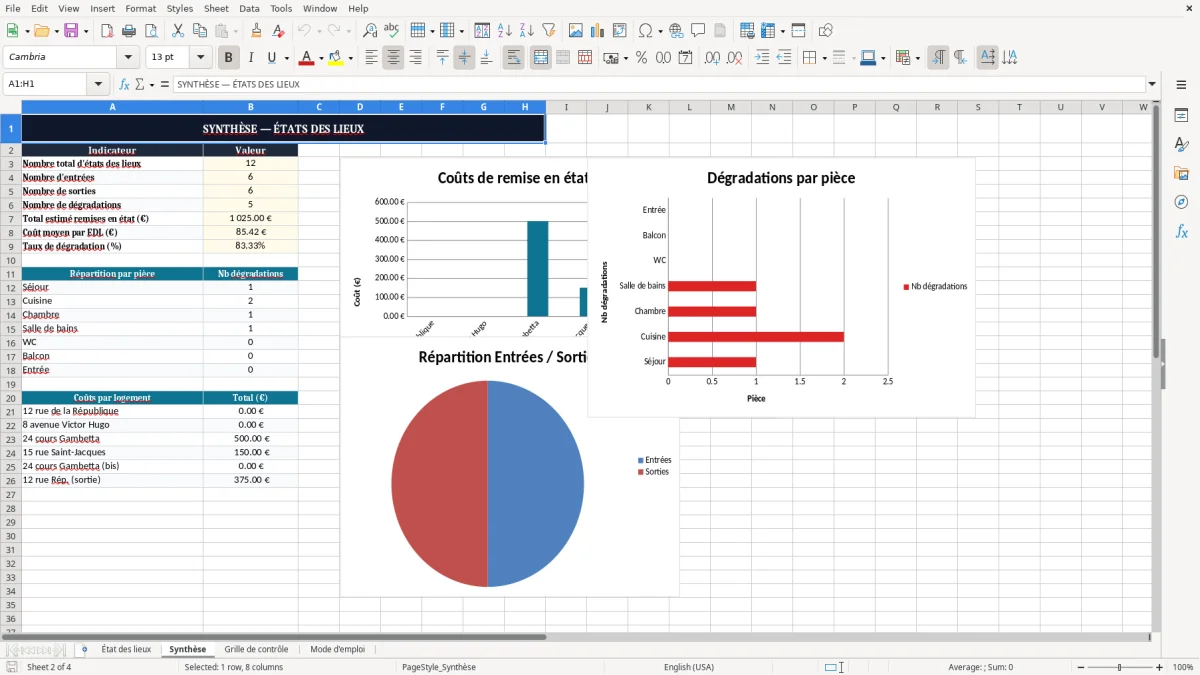Open Draw Functions shapes
The width and height of the screenshot is (1200, 675).
tap(826, 31)
